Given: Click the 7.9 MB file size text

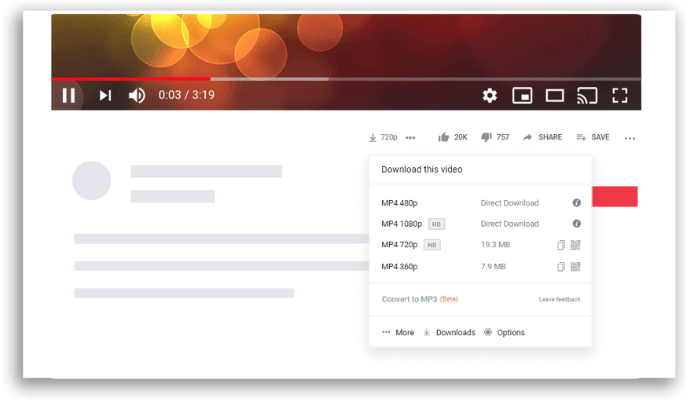Looking at the screenshot, I should tap(493, 267).
